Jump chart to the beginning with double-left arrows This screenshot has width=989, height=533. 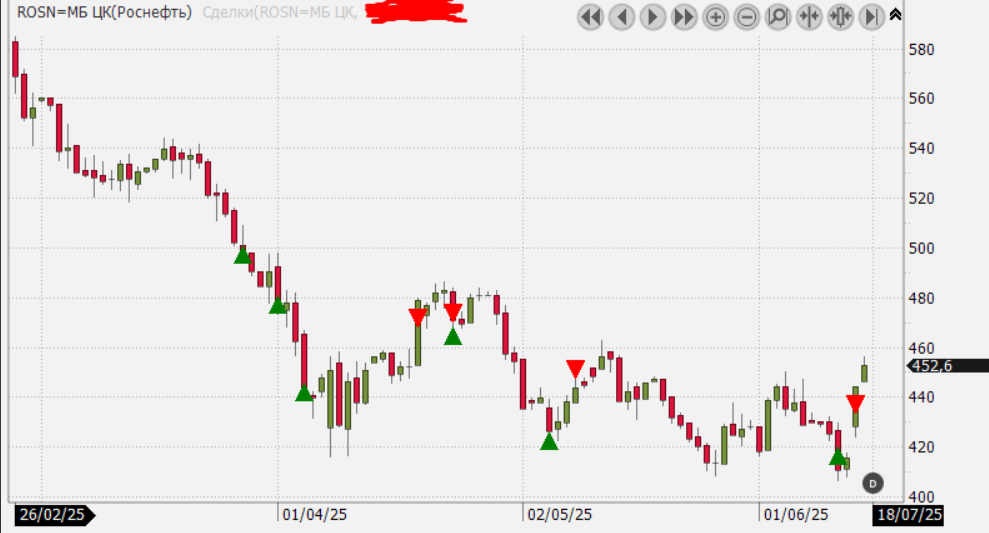coord(590,17)
